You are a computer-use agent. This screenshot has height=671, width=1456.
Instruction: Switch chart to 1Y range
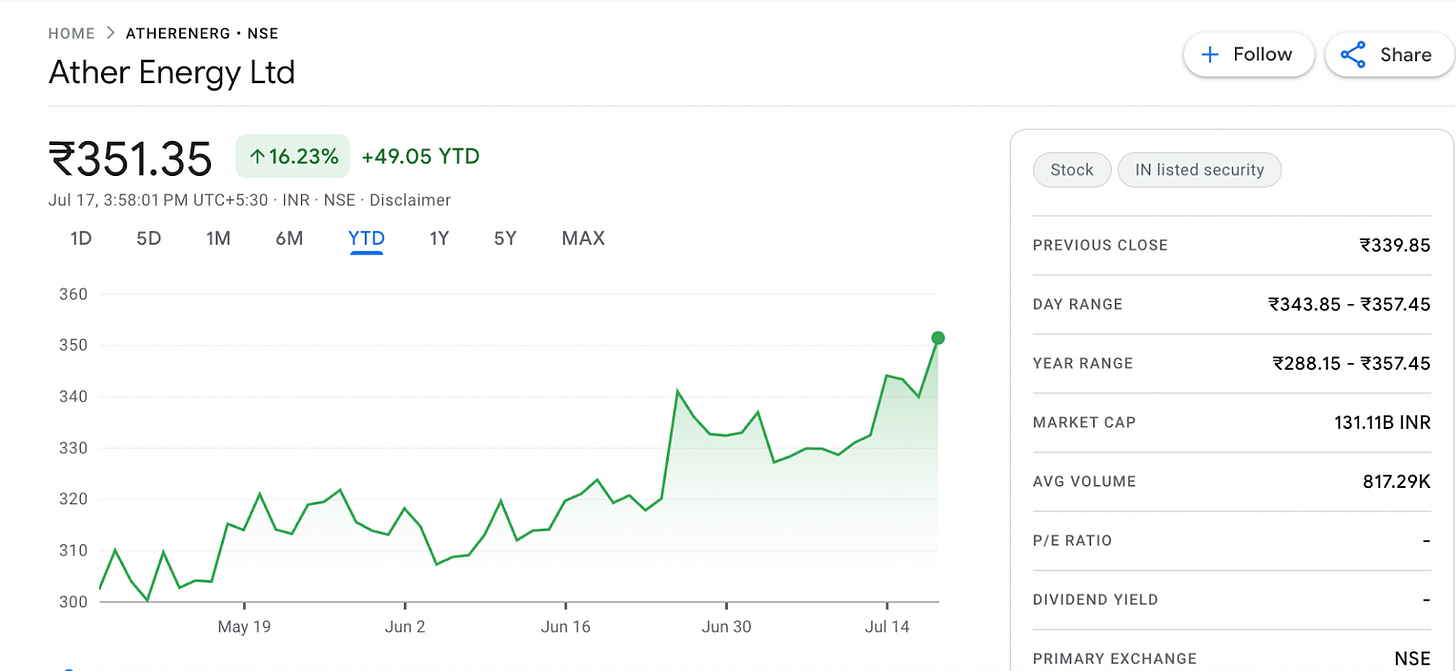439,238
